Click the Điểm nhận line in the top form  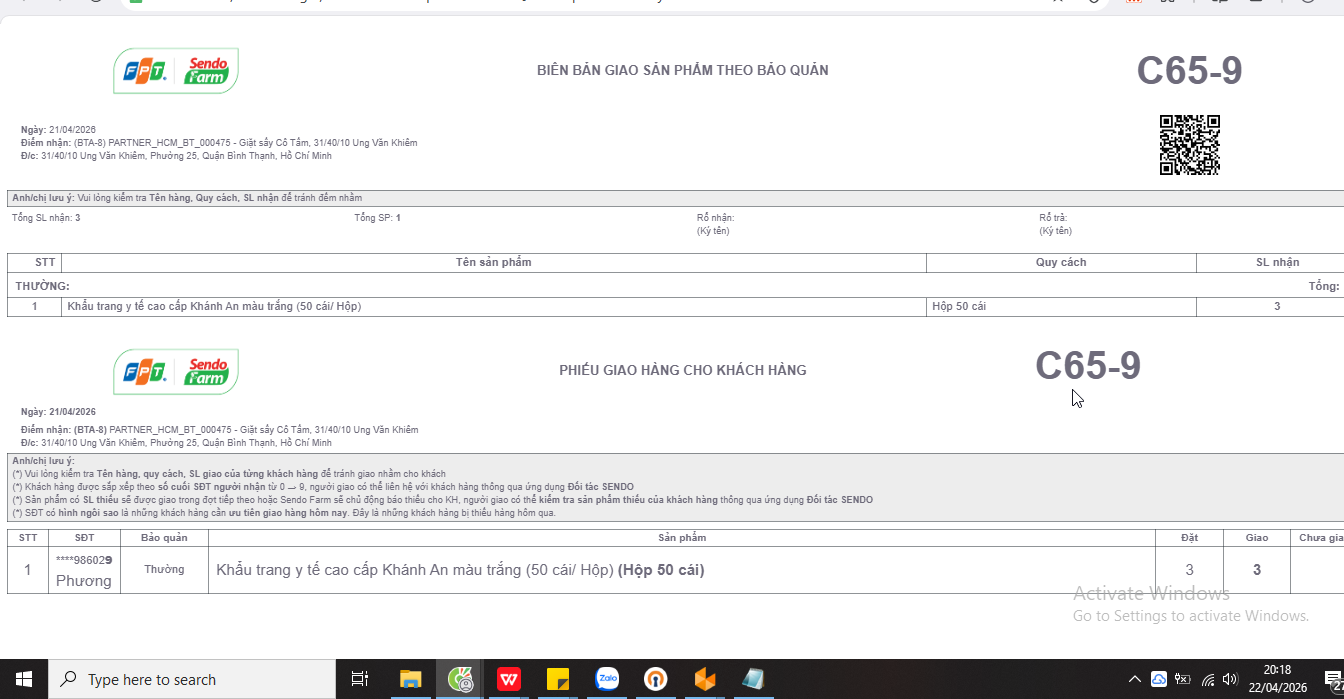point(219,143)
